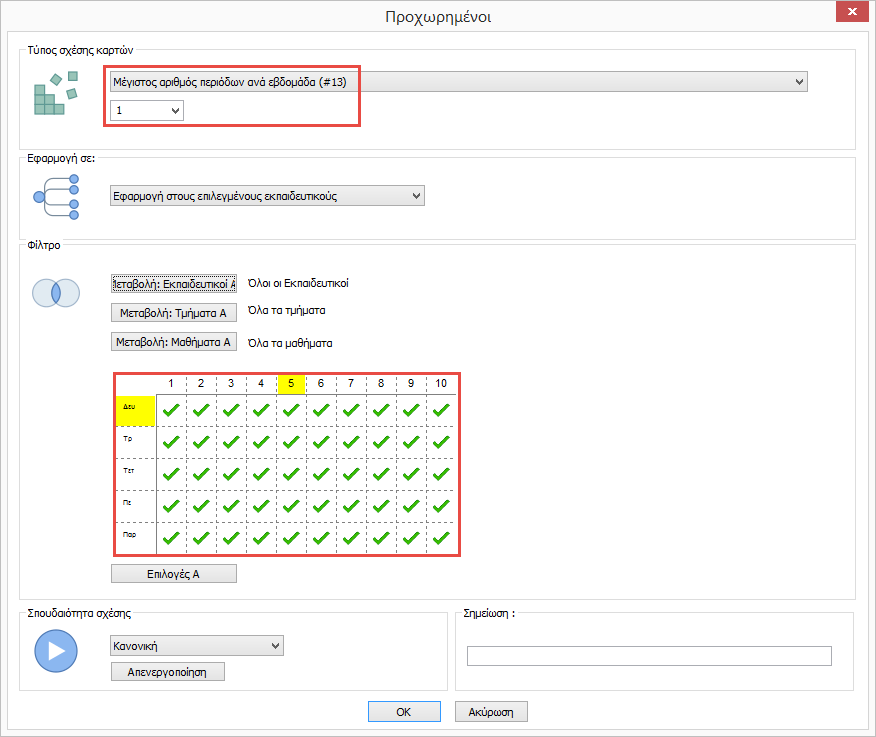
Task: Click the Venn diagram filter icon
Action: tap(55, 293)
